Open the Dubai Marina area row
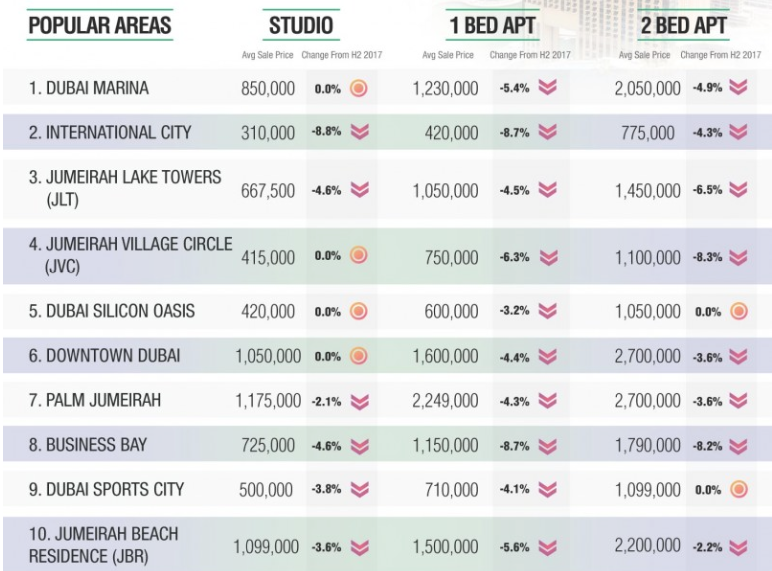This screenshot has width=772, height=571. [89, 89]
